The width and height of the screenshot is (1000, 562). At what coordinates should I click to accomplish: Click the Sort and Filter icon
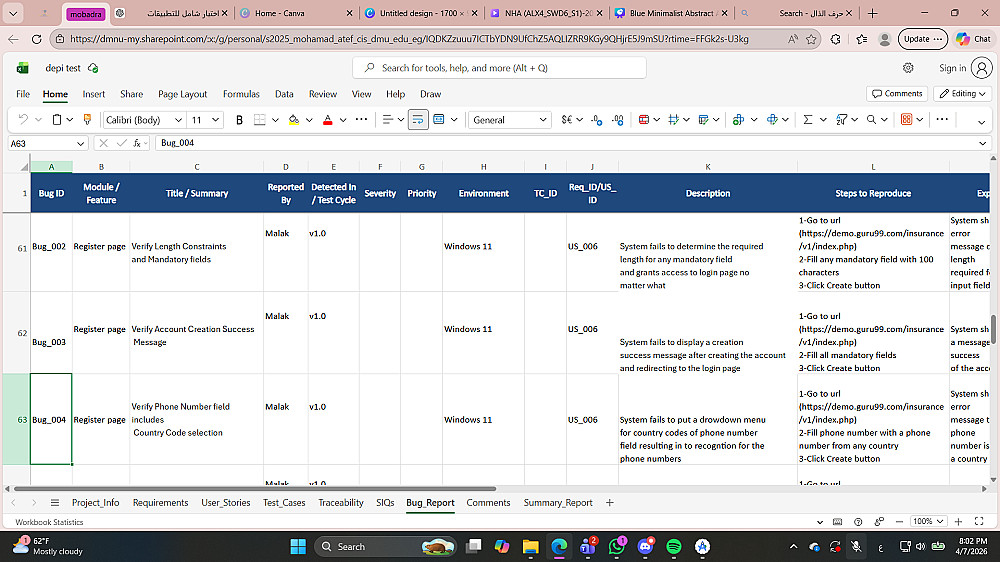841,119
